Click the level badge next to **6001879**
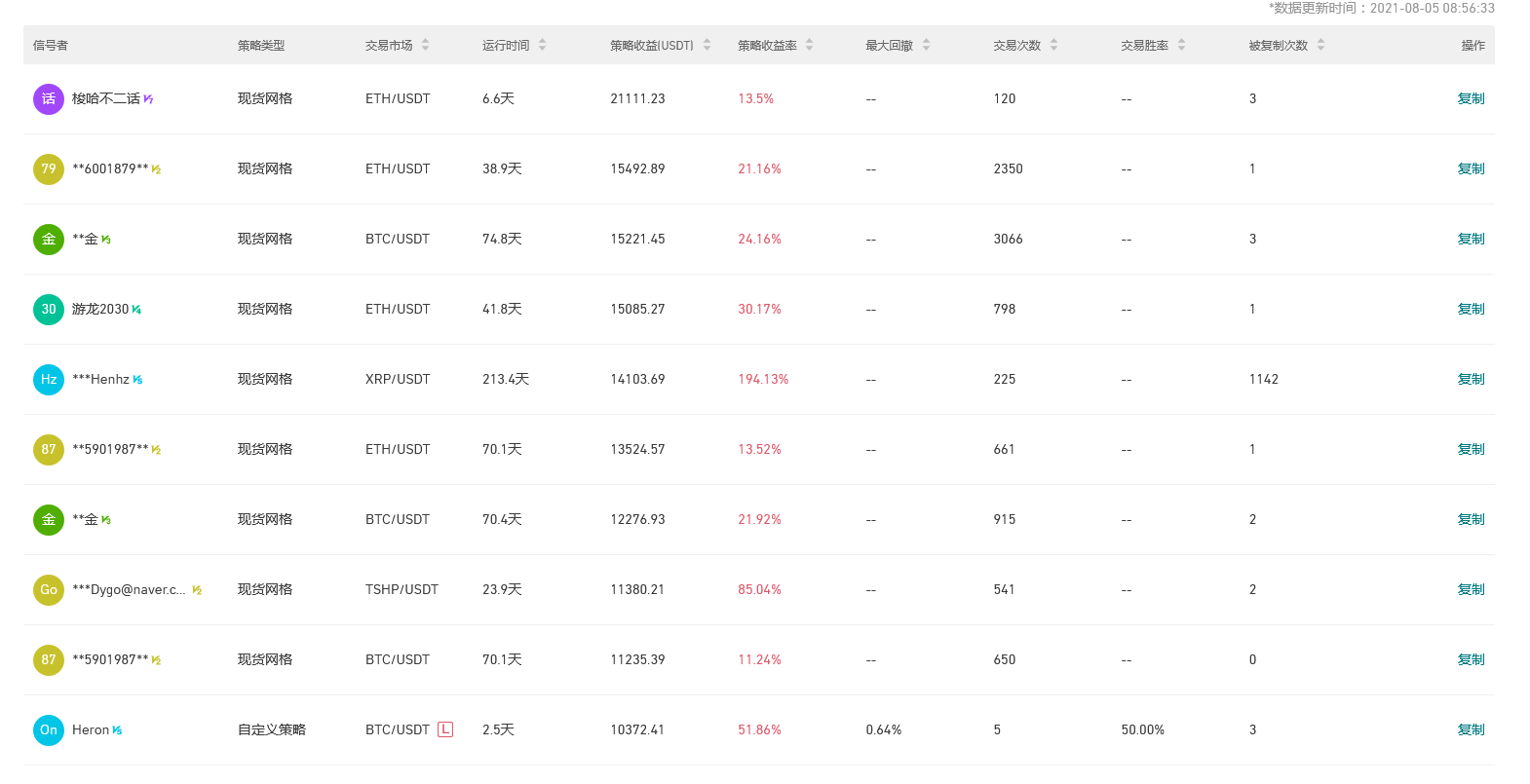Viewport: 1530px width, 784px height. coord(156,169)
